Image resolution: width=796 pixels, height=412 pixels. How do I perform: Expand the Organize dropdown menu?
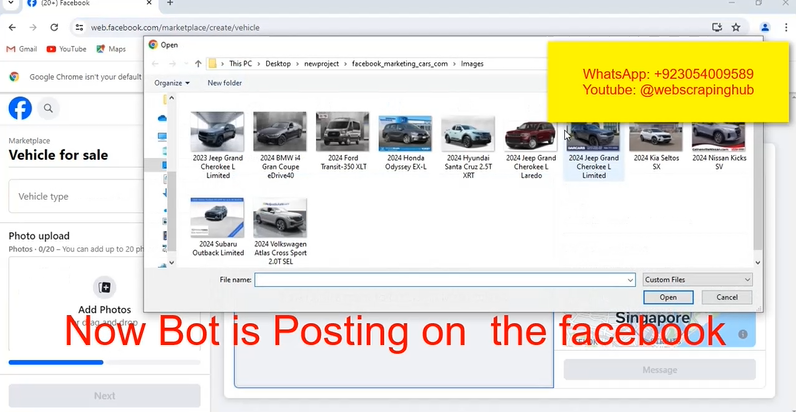[171, 83]
